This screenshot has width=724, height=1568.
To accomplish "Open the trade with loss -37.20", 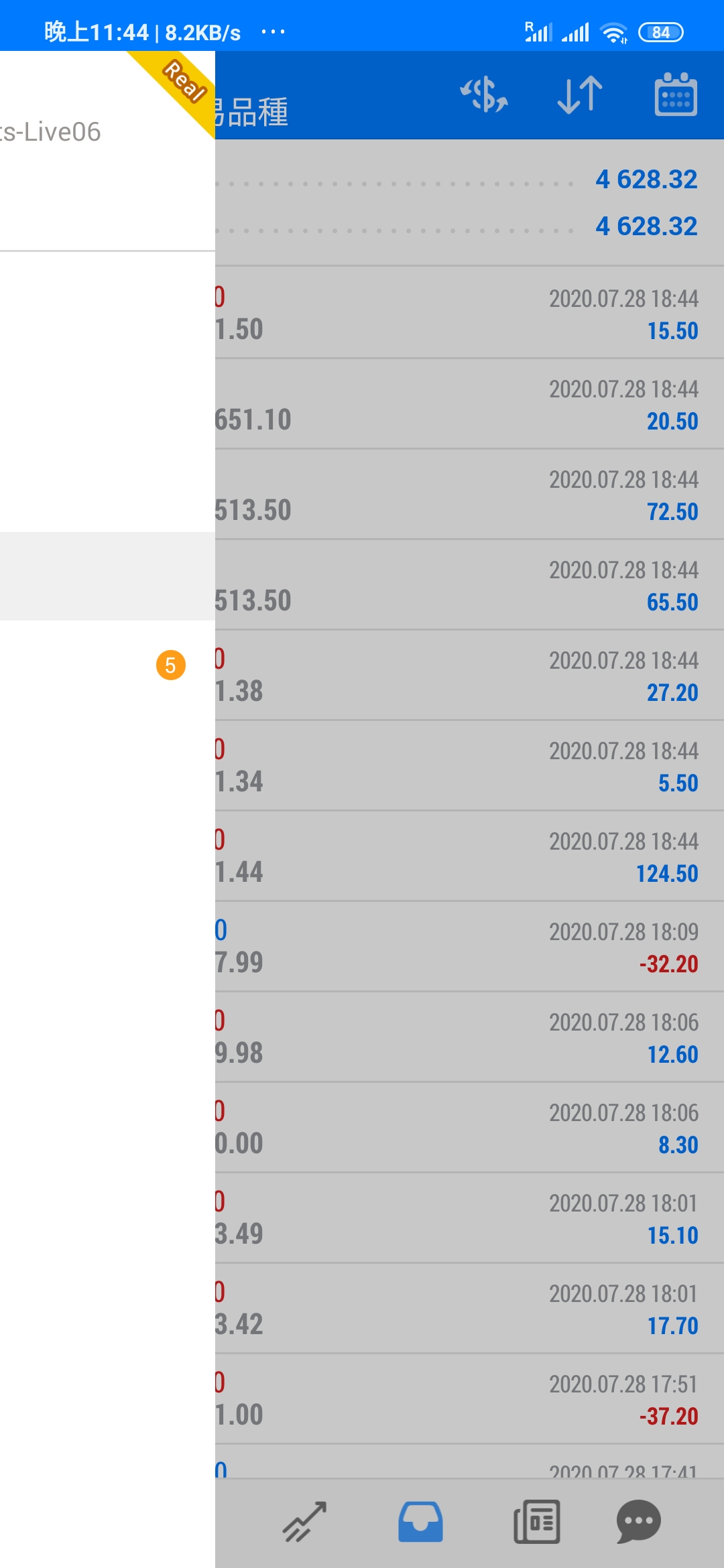I will point(469,1399).
